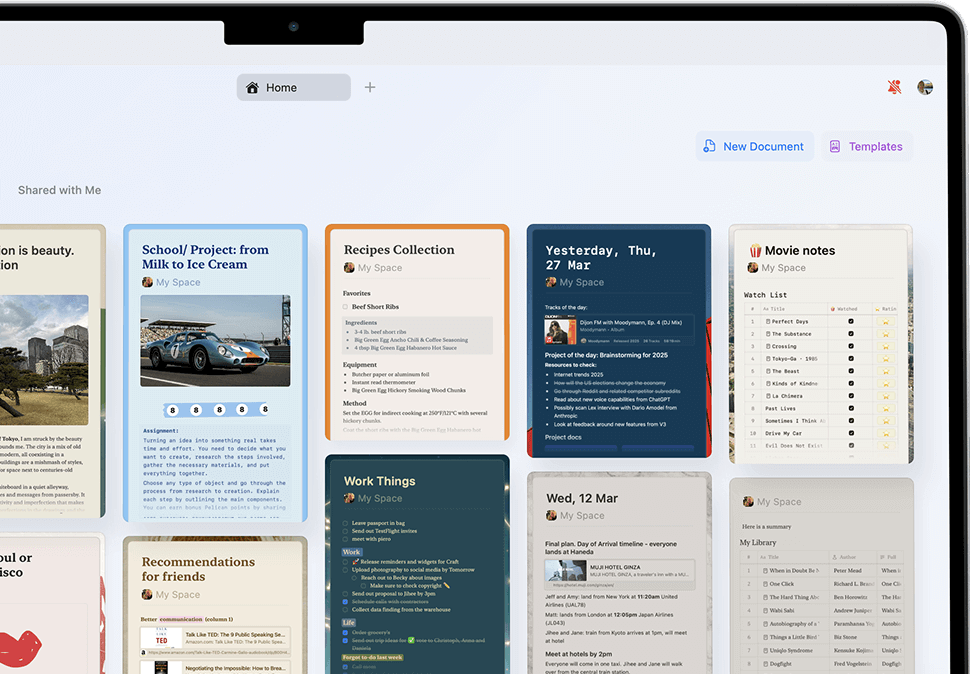This screenshot has height=674, width=970.
Task: Click the popcorn icon on Movie notes card
Action: click(x=754, y=250)
